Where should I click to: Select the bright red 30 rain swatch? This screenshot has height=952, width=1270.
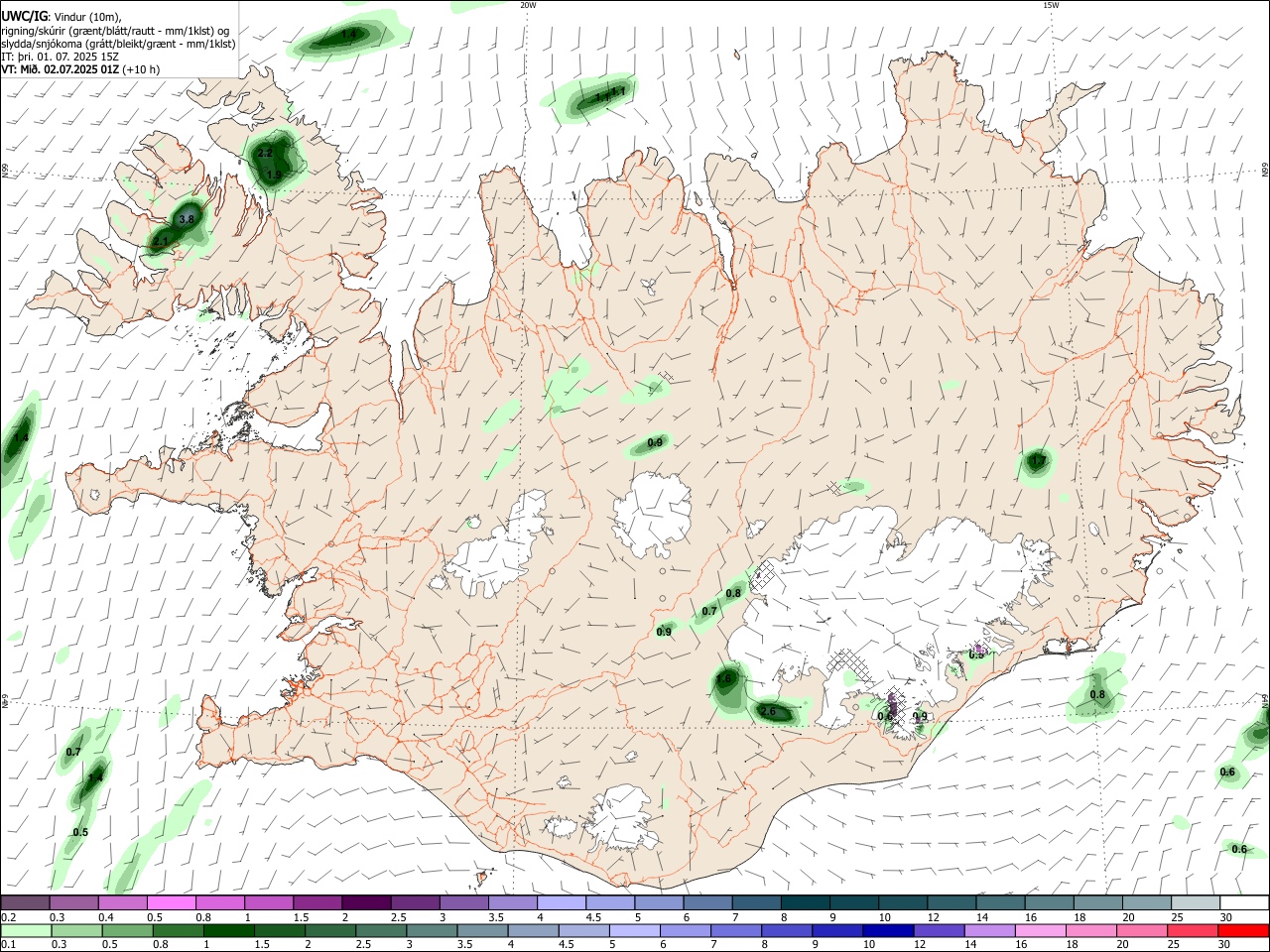[x=1243, y=931]
